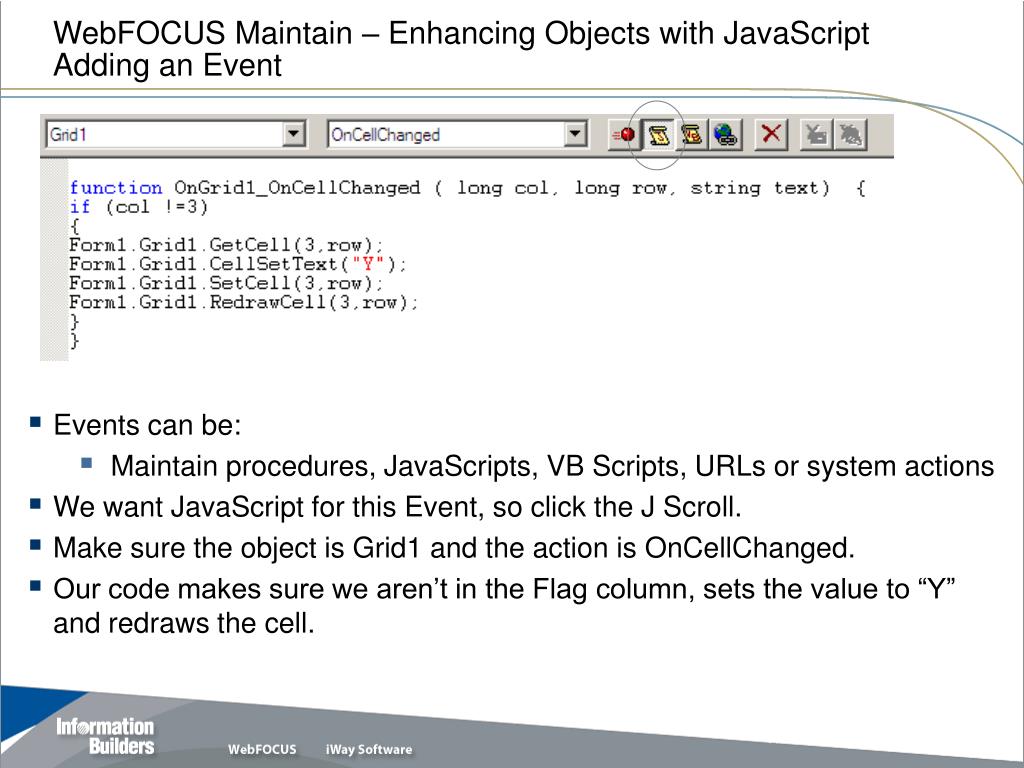The height and width of the screenshot is (768, 1024).
Task: Click the Form1.Grid1.GetCell(3,row) code line
Action: [226, 245]
